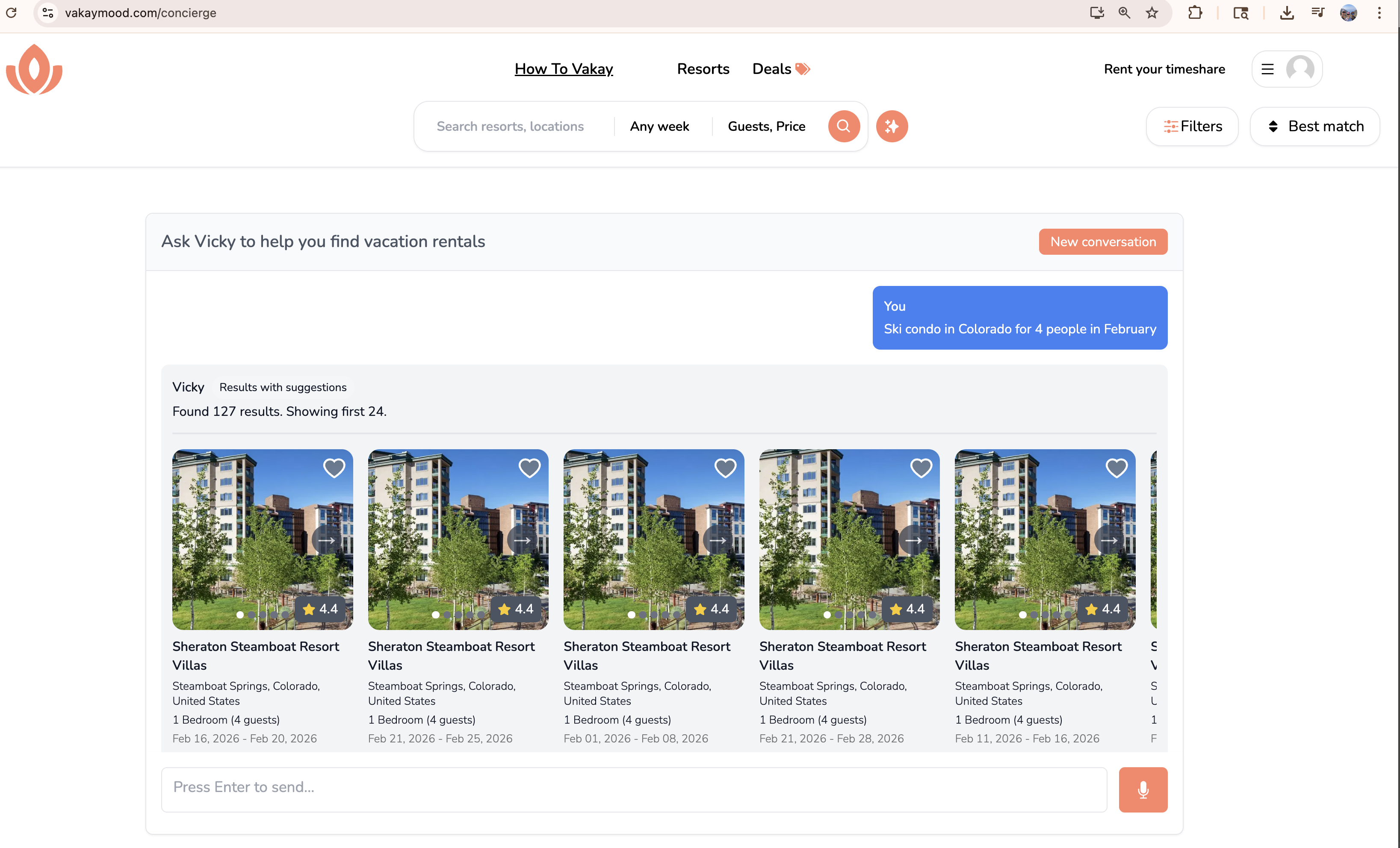Open the Any week date selector

[659, 126]
